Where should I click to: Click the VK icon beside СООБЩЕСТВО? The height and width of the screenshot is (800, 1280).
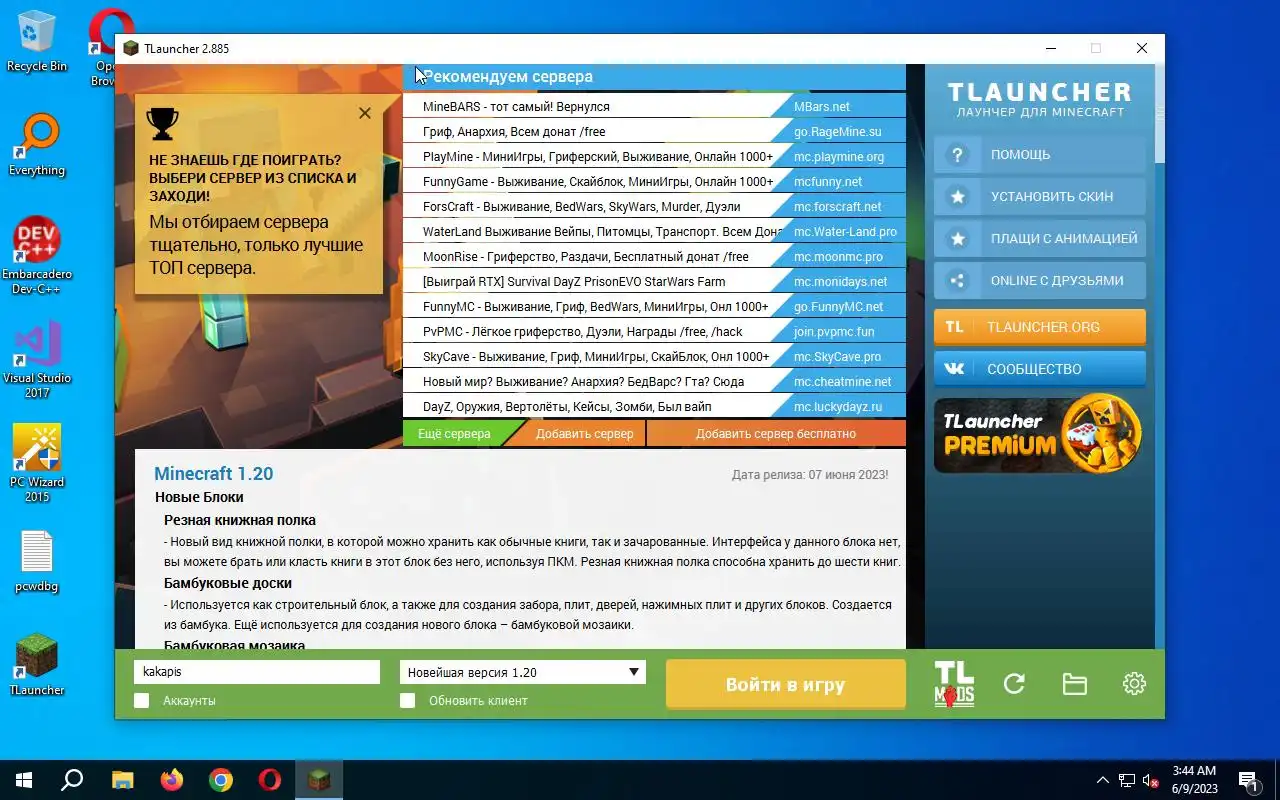[954, 369]
